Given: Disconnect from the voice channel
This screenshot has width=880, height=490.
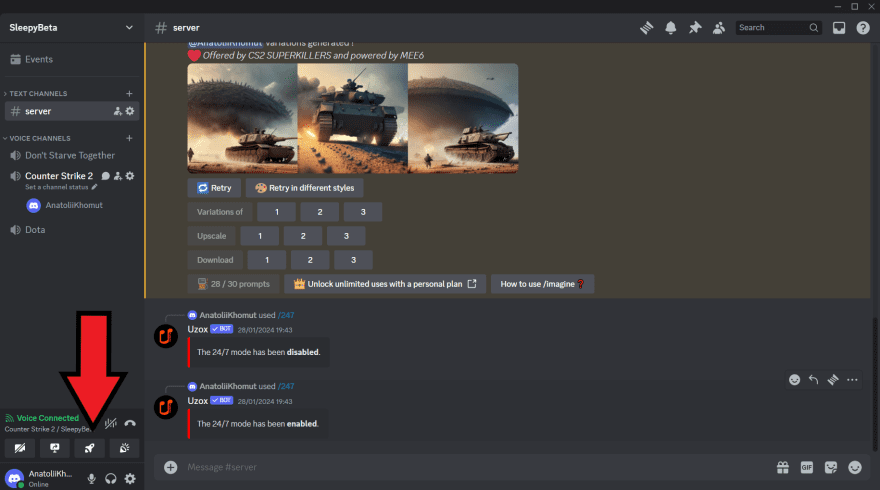Looking at the screenshot, I should point(130,422).
